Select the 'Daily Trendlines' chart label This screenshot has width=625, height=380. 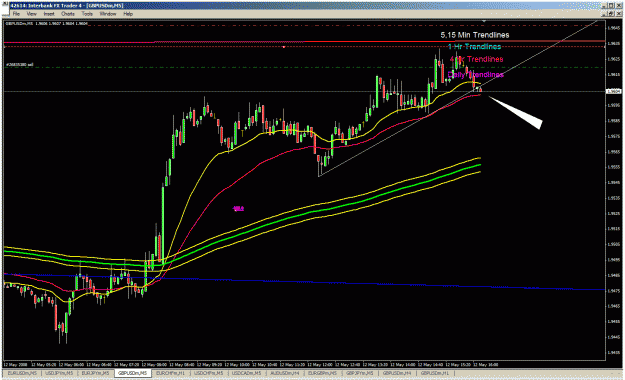pyautogui.click(x=476, y=75)
